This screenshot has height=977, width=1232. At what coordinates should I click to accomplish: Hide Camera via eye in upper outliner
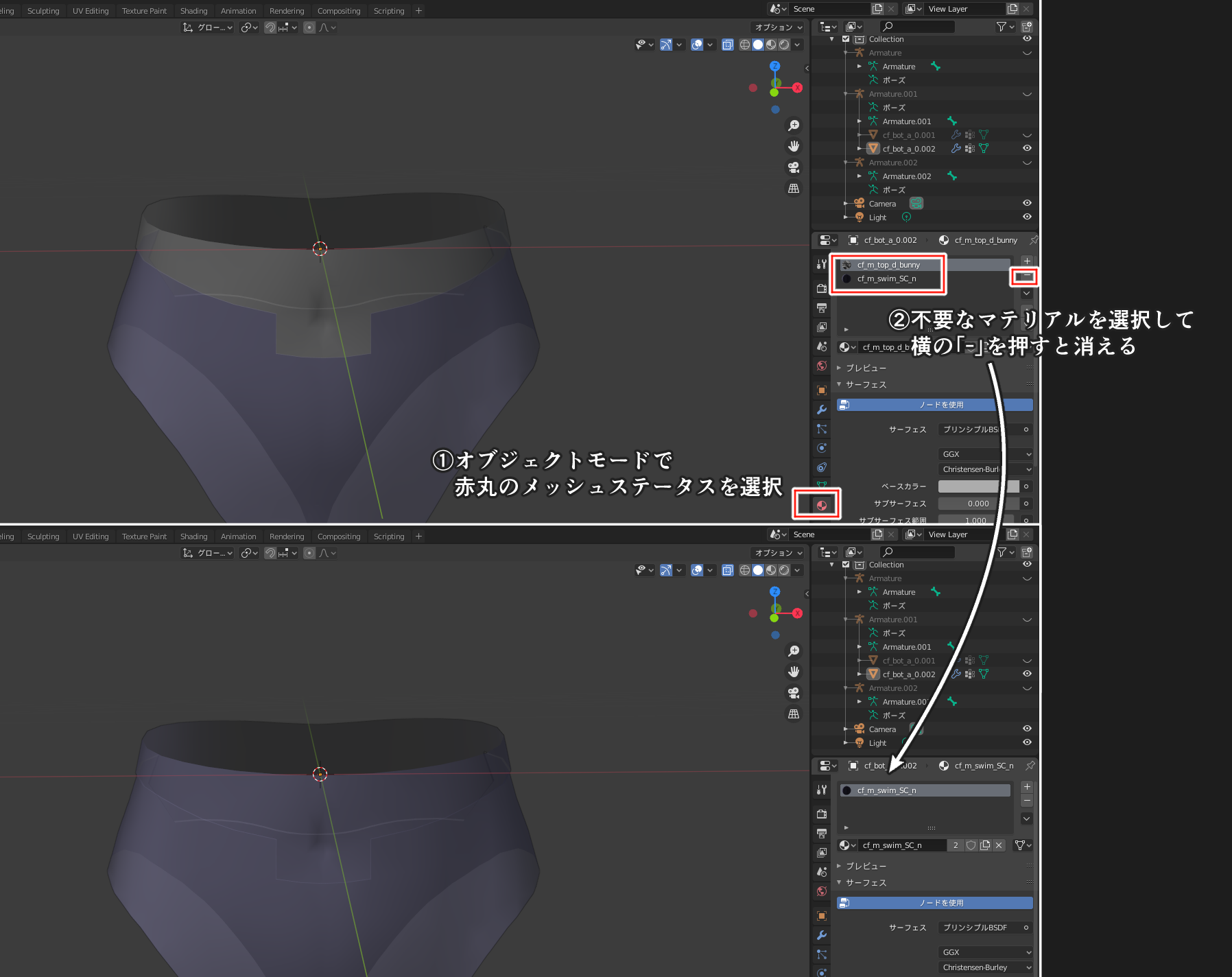coord(1027,203)
